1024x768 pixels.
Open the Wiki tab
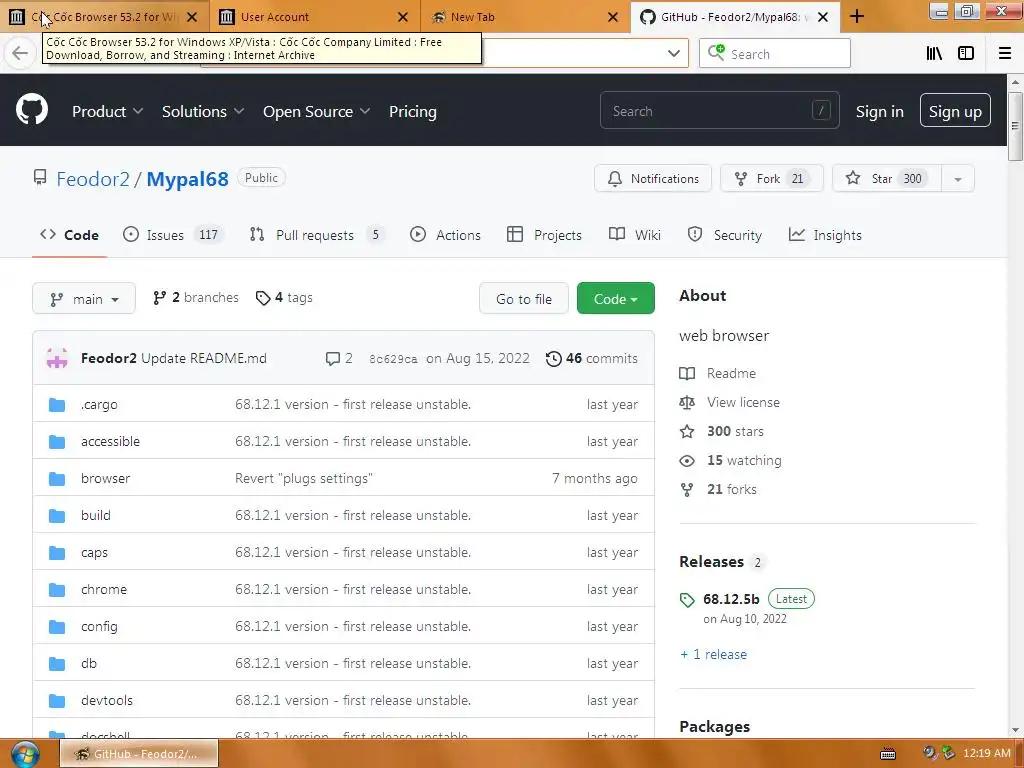click(x=635, y=235)
